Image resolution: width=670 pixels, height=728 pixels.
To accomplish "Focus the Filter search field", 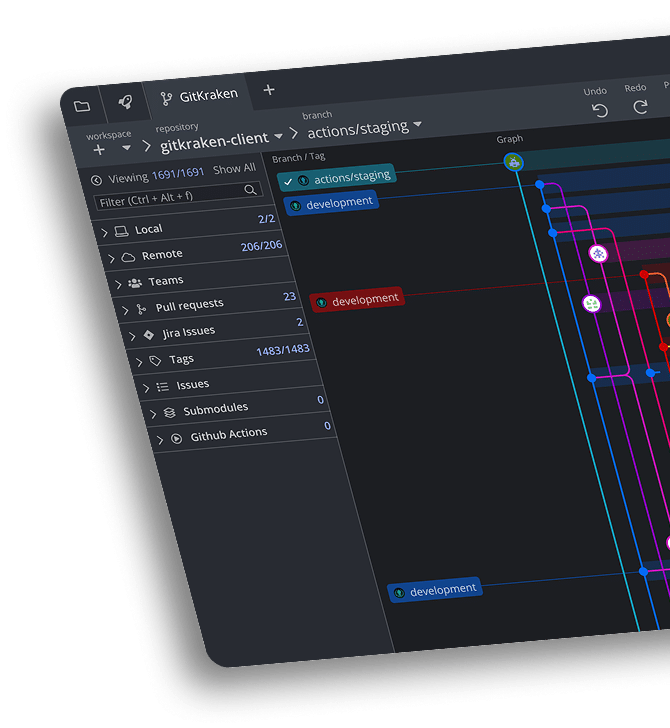I will click(x=178, y=196).
